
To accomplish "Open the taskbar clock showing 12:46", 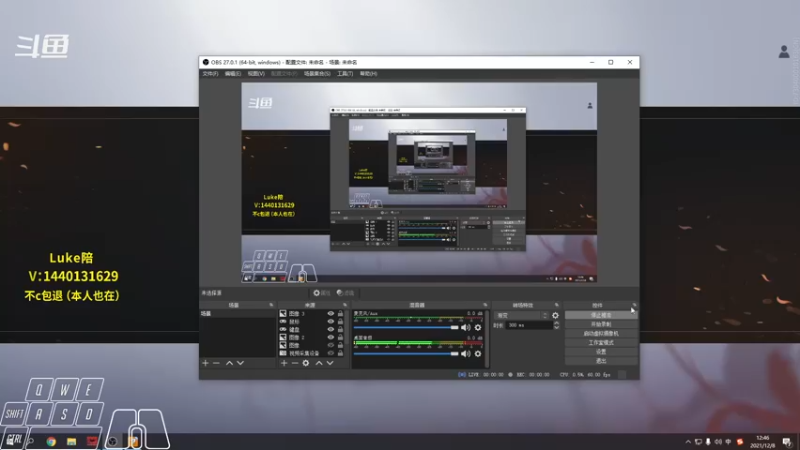I will [762, 441].
